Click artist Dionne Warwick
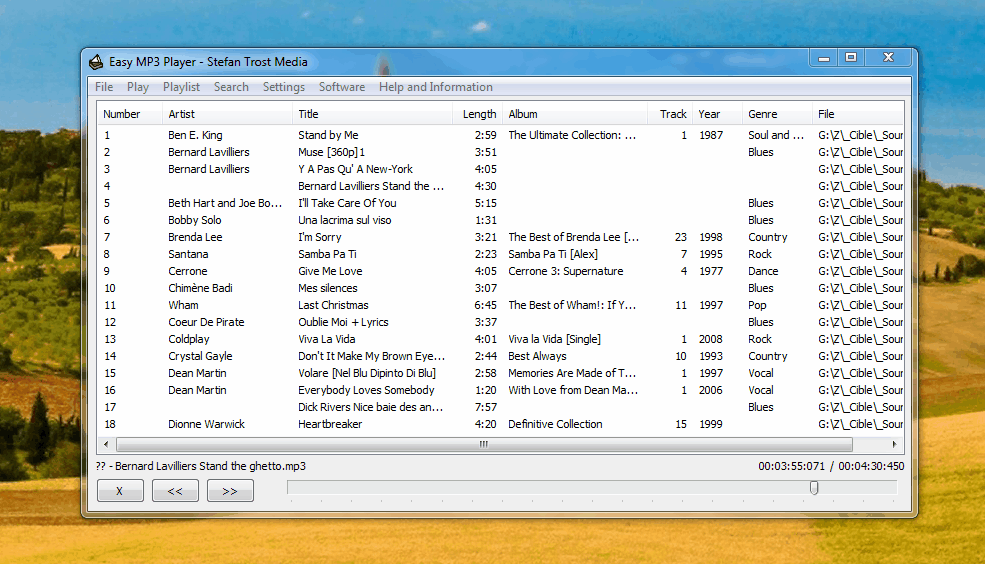 (x=206, y=423)
